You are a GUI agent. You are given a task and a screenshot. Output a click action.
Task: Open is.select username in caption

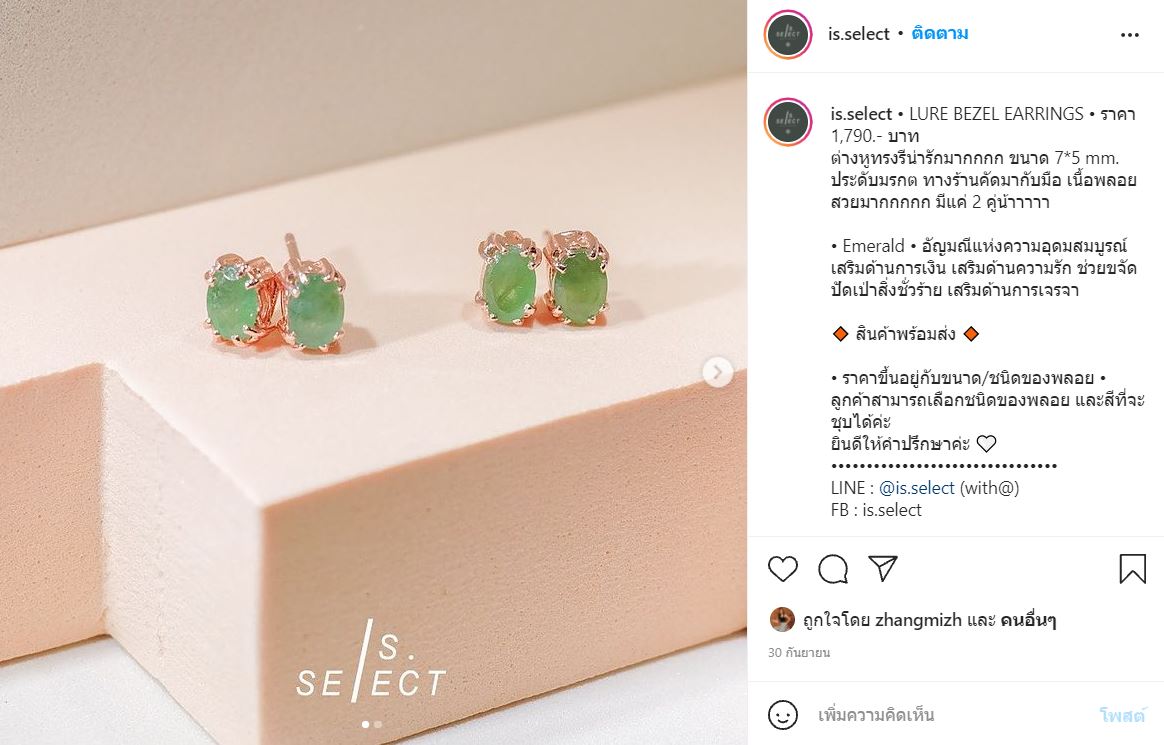(861, 114)
